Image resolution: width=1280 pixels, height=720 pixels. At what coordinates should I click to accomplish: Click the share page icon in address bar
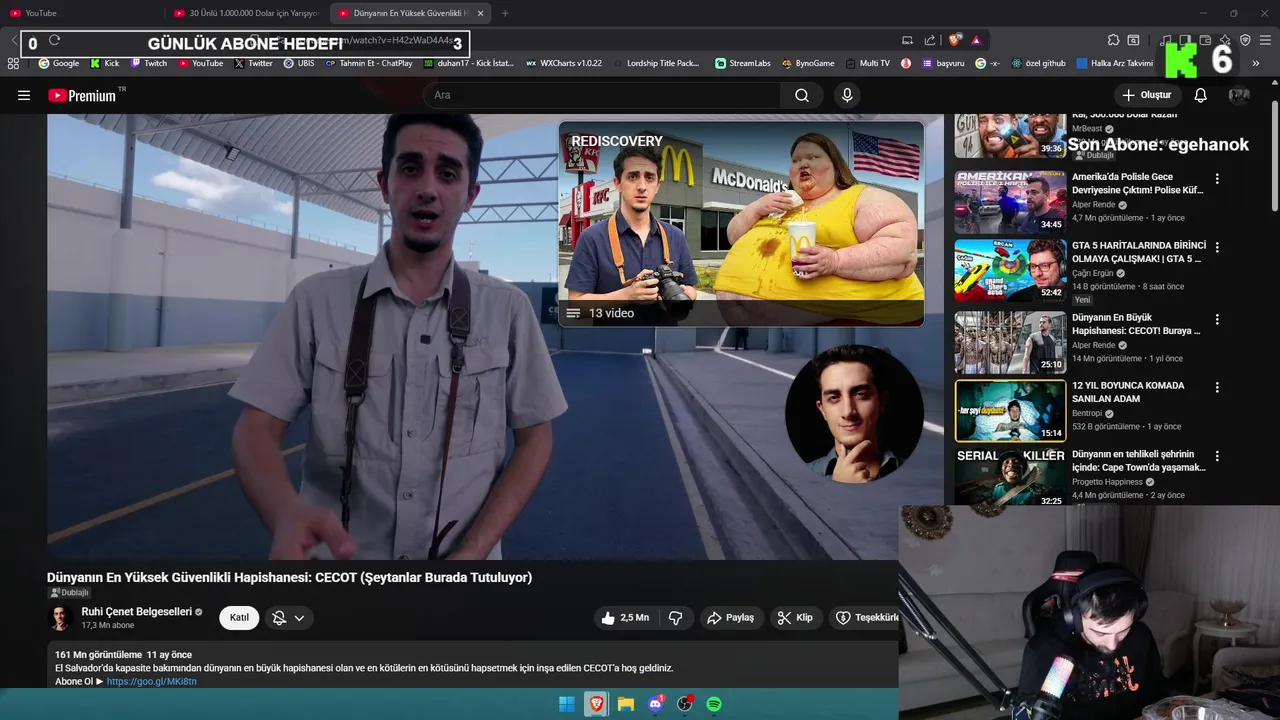tap(930, 40)
